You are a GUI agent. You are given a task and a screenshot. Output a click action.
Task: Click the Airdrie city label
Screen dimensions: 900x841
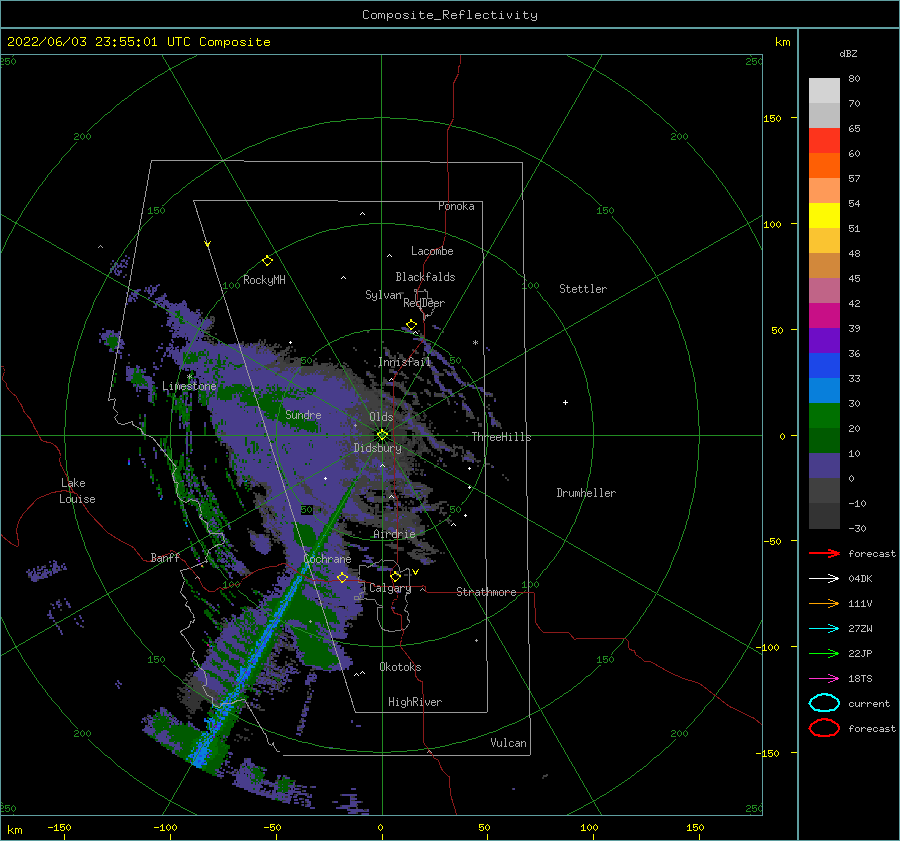(x=394, y=534)
